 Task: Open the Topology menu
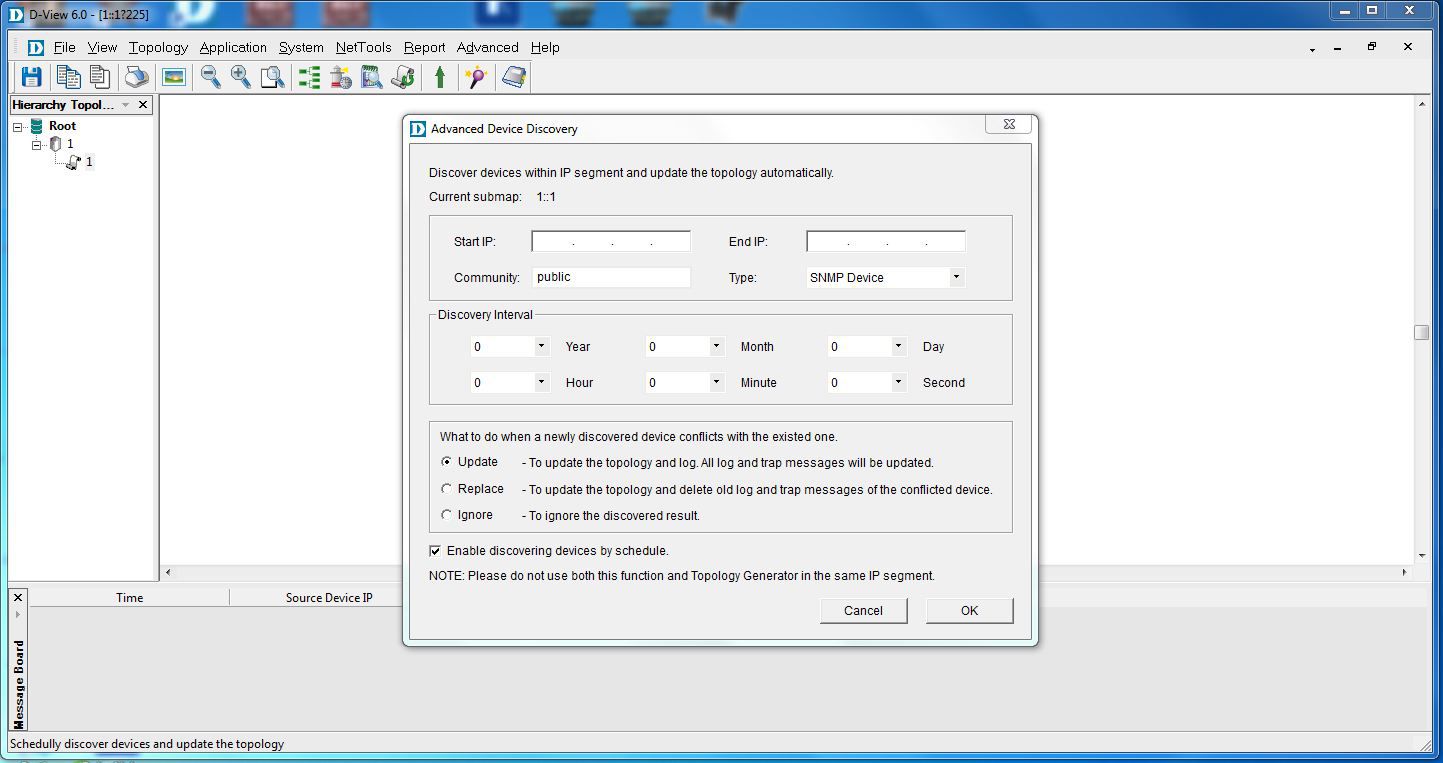[x=158, y=47]
